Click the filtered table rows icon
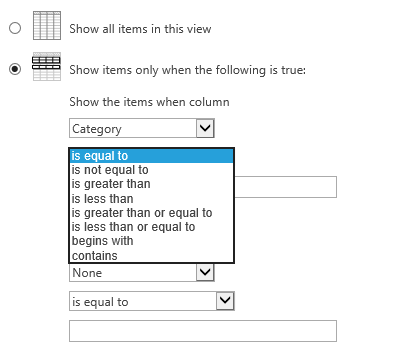 (x=47, y=66)
